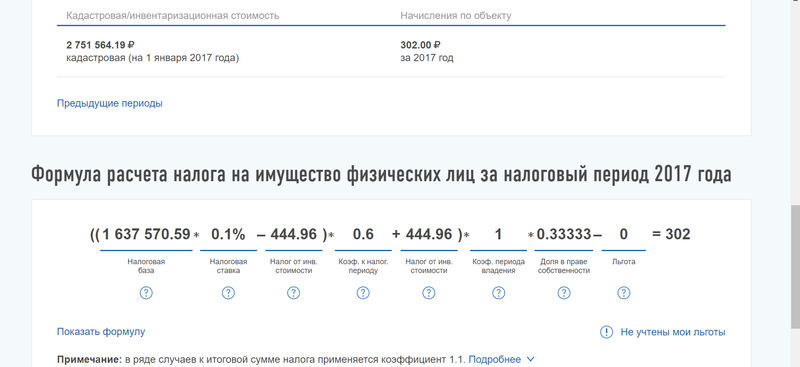Click chevron arrow next to Подробнее

(x=530, y=359)
